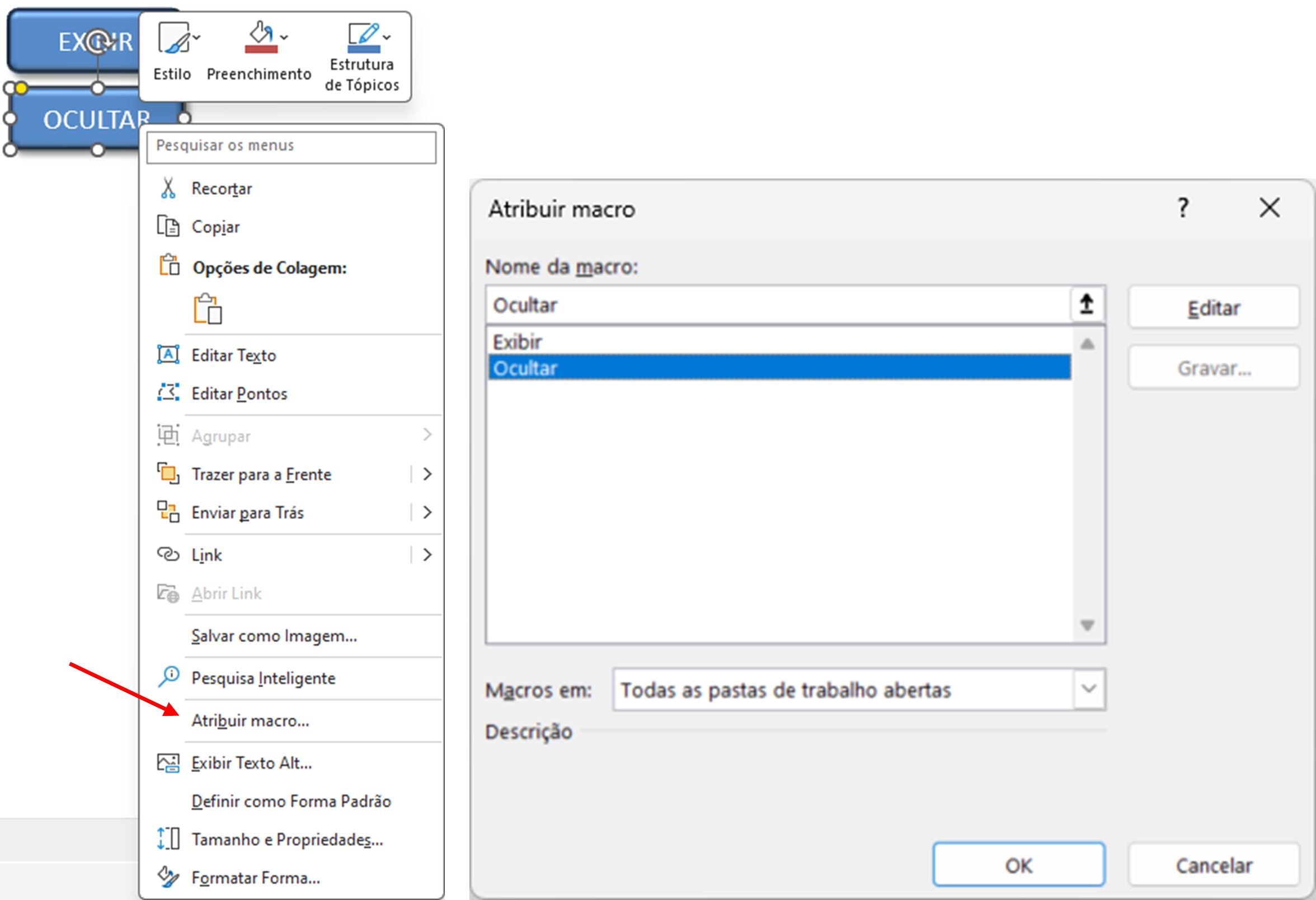
Task: Expand the Estilo dropdown arrow
Action: click(196, 37)
